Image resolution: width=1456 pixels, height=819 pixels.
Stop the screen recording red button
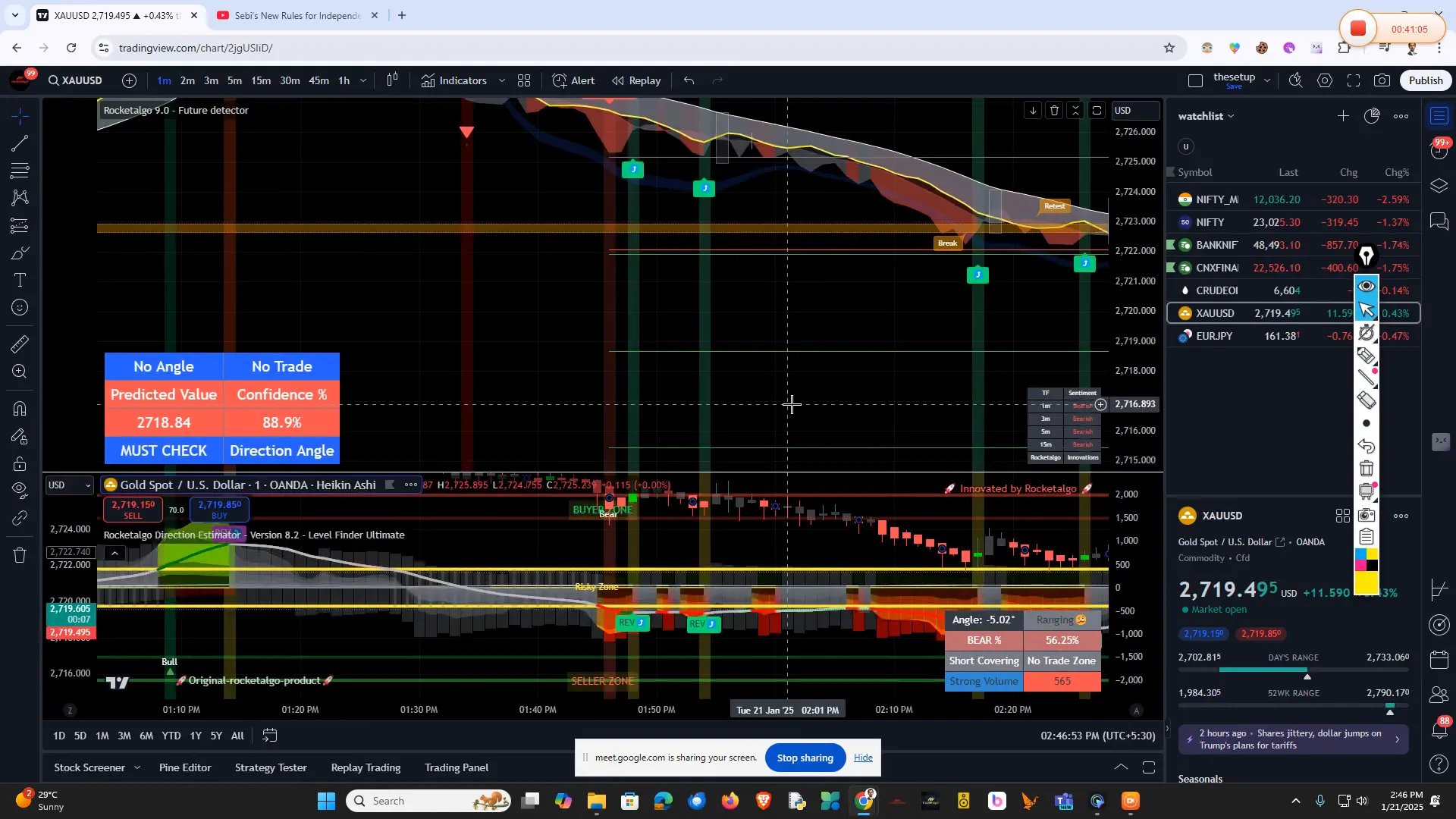tap(1357, 30)
